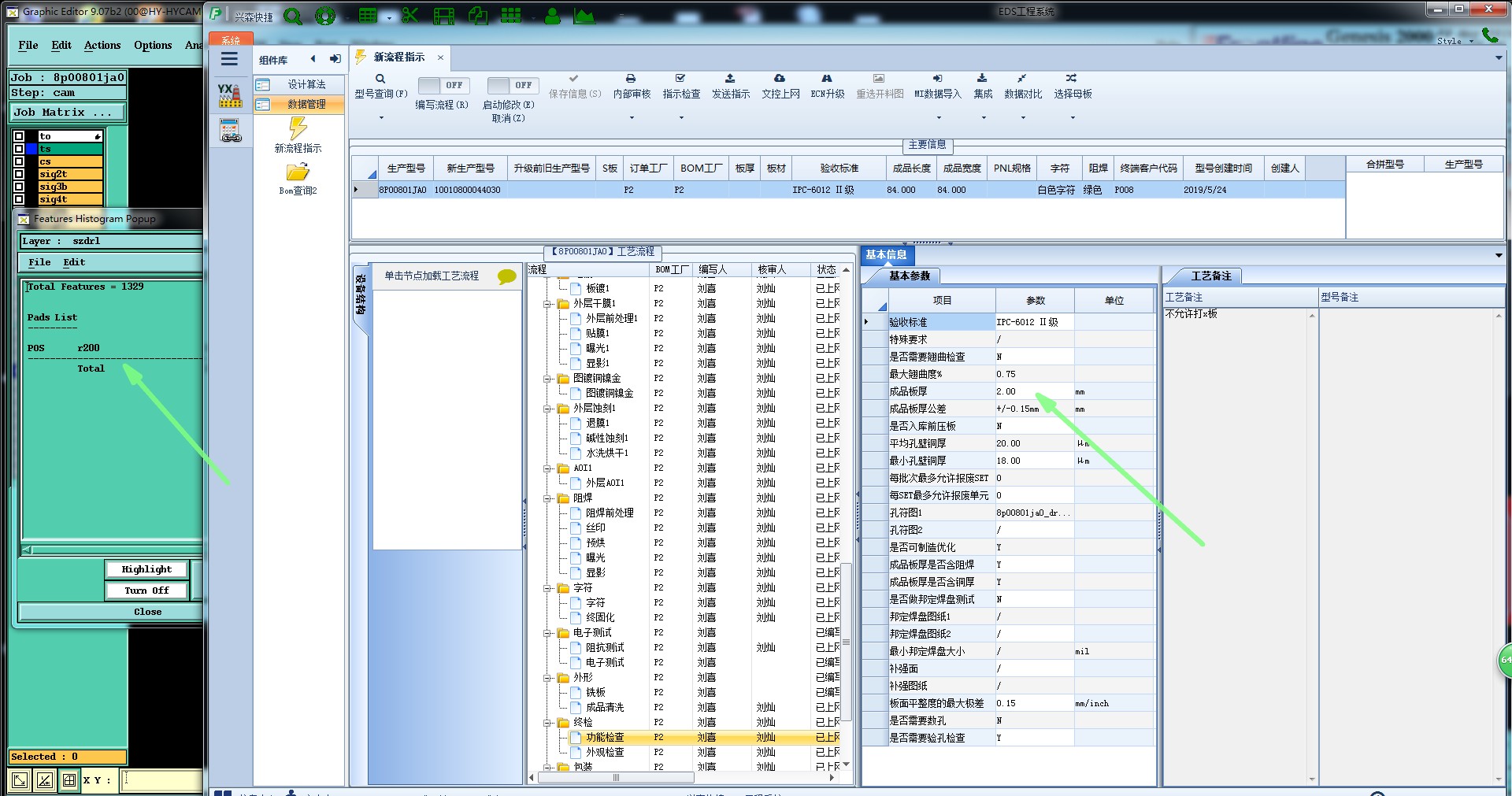The height and width of the screenshot is (796, 1512).
Task: Click 选择母板 shuffle icon
Action: tap(1072, 79)
